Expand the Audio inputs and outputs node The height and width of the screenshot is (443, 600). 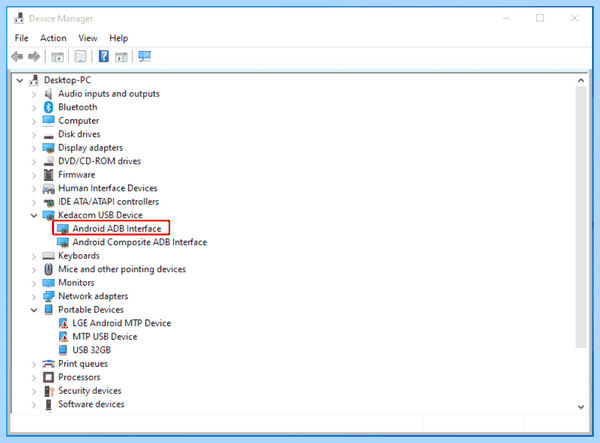click(x=34, y=94)
